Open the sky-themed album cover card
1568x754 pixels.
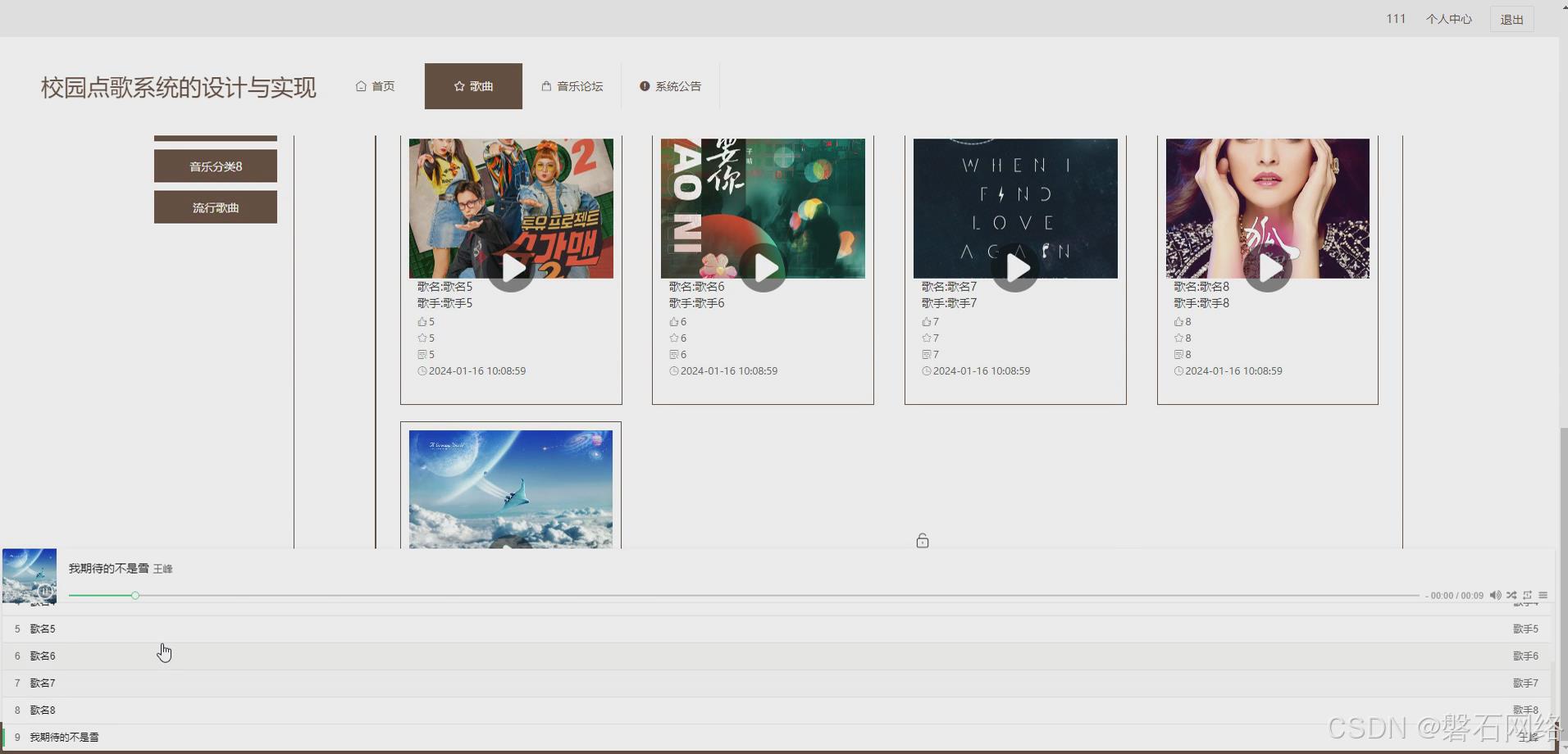tap(511, 489)
